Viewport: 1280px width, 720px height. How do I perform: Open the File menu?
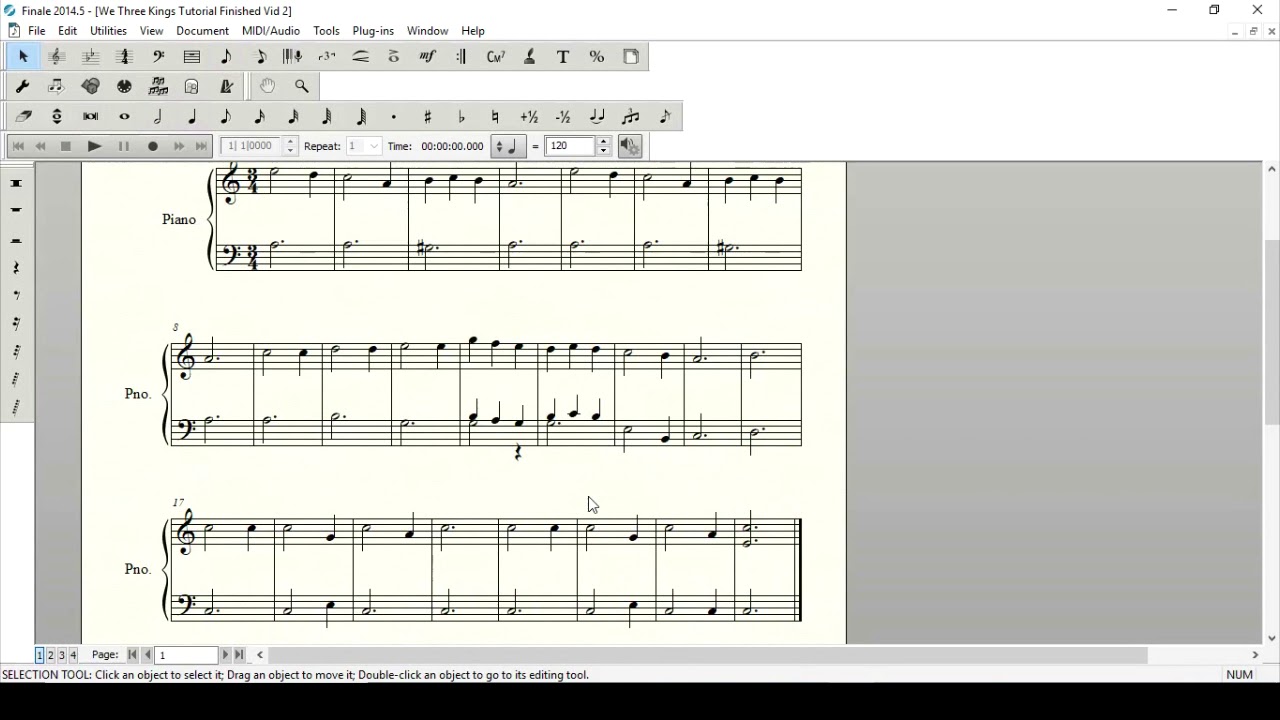[x=36, y=31]
